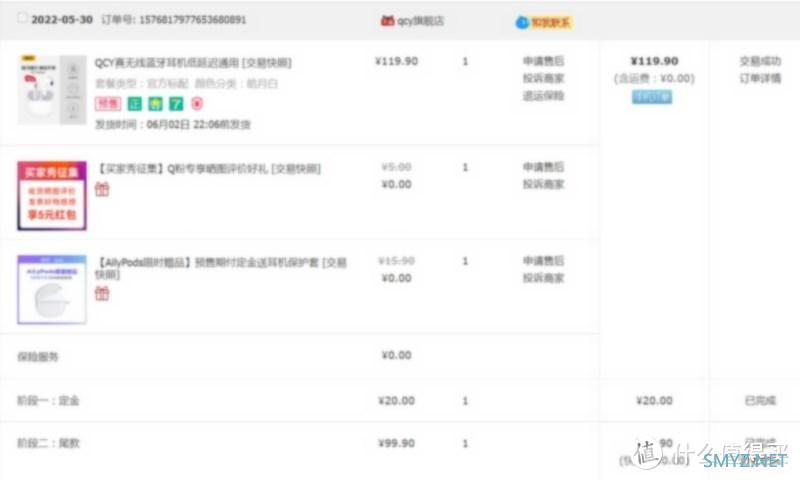This screenshot has height=480, width=800.
Task: Click the pink shield insurance icon
Action: coord(197,104)
